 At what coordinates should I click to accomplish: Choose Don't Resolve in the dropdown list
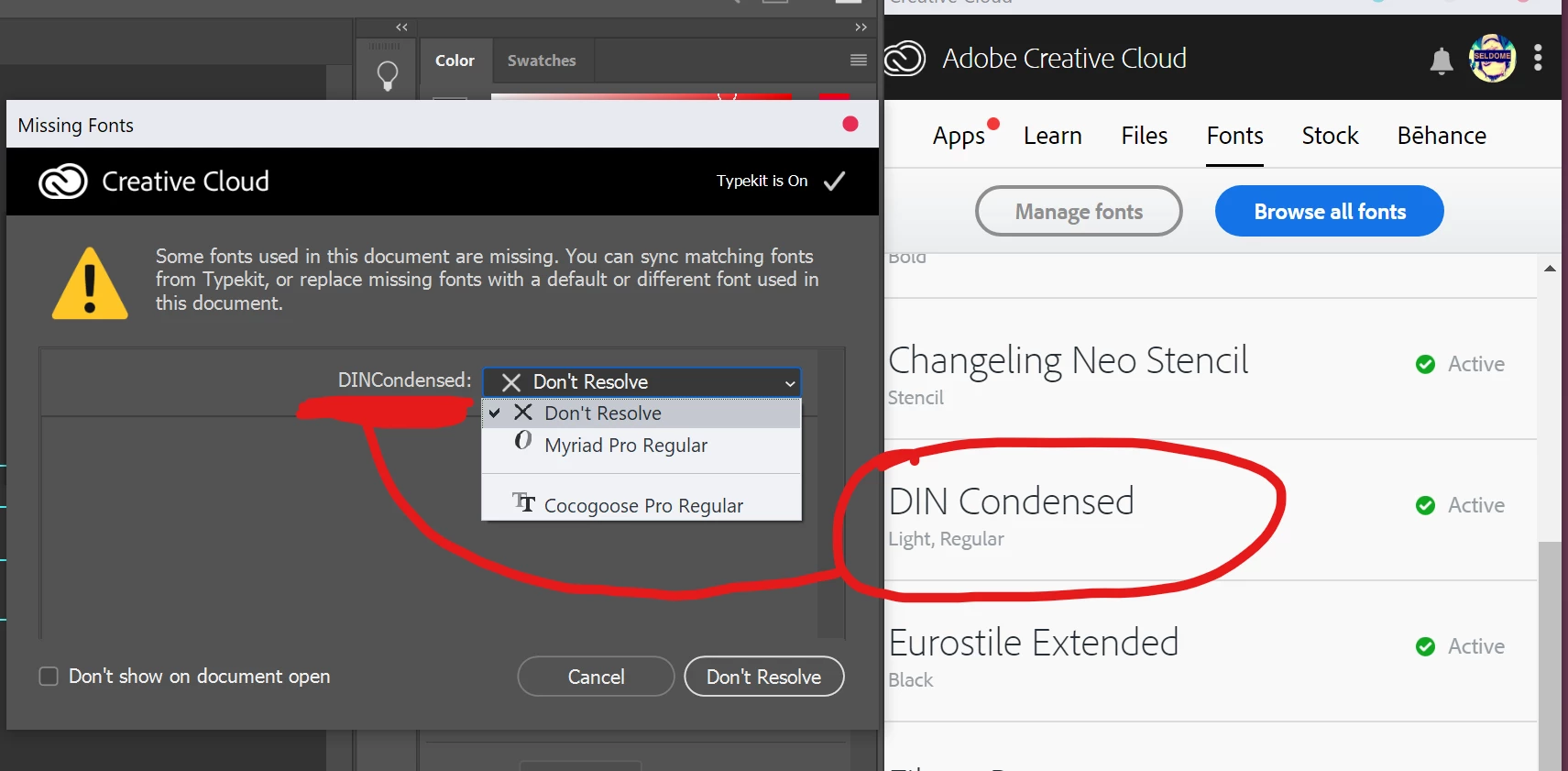(x=641, y=413)
